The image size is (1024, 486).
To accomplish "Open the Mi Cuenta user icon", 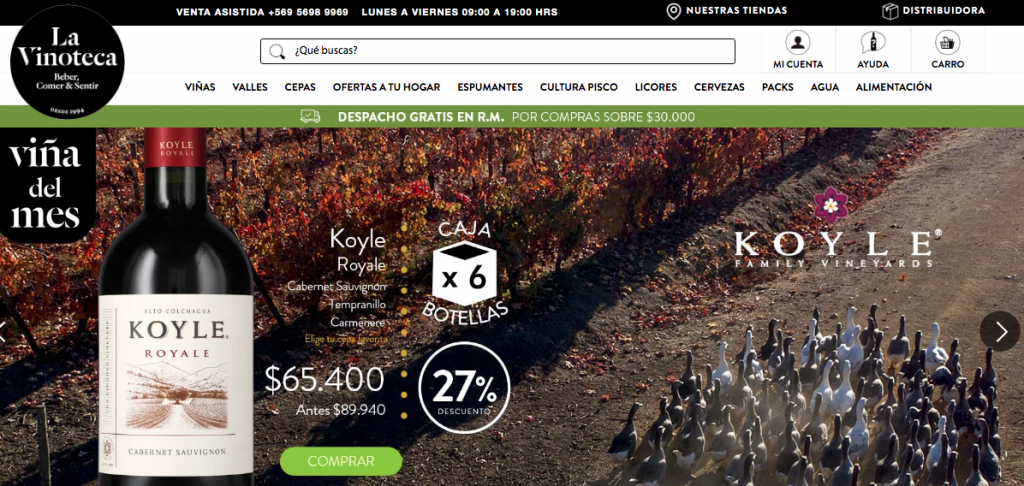I will click(x=797, y=42).
